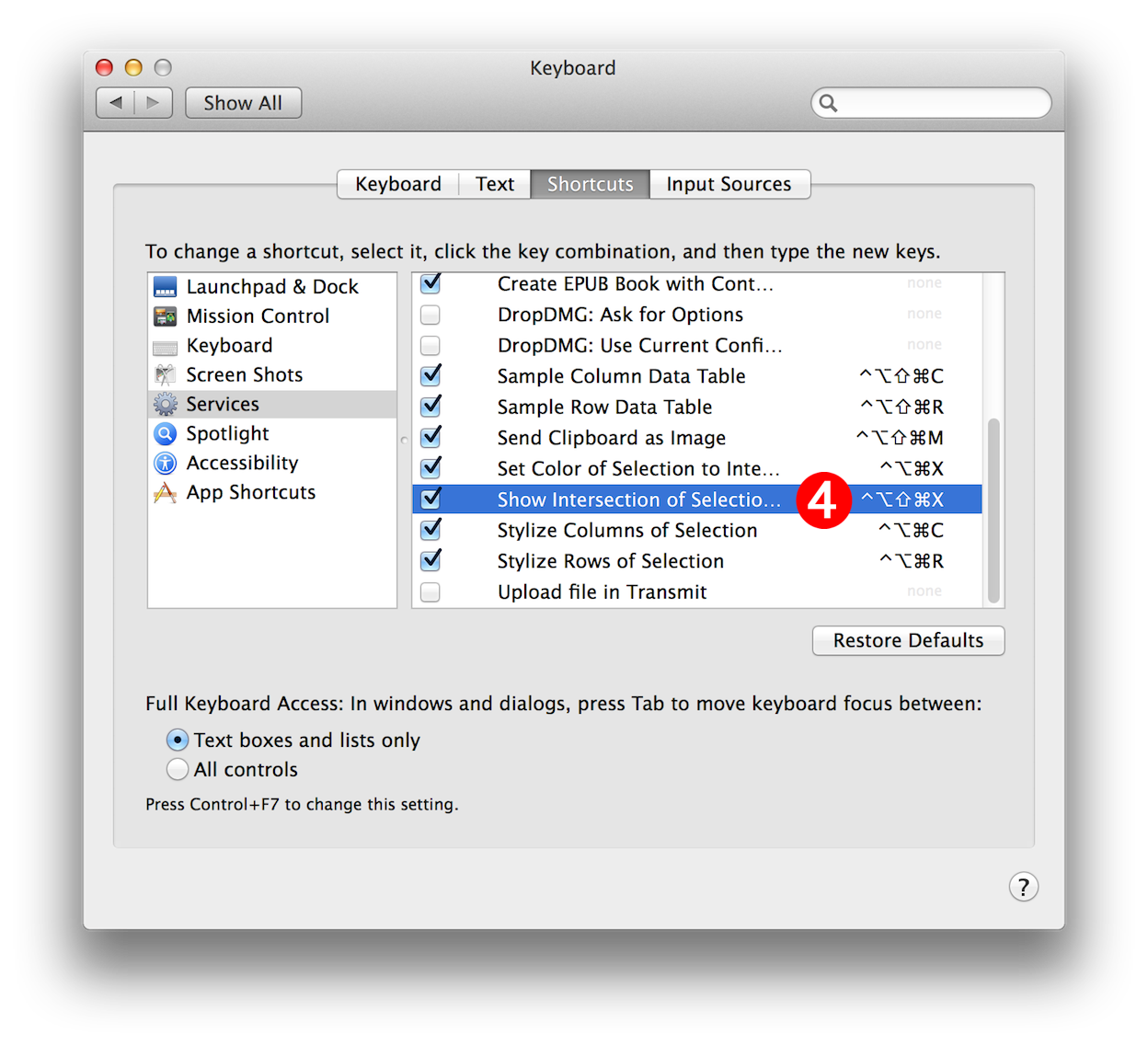
Task: Select Upload file in Transmit row
Action: pyautogui.click(x=697, y=592)
